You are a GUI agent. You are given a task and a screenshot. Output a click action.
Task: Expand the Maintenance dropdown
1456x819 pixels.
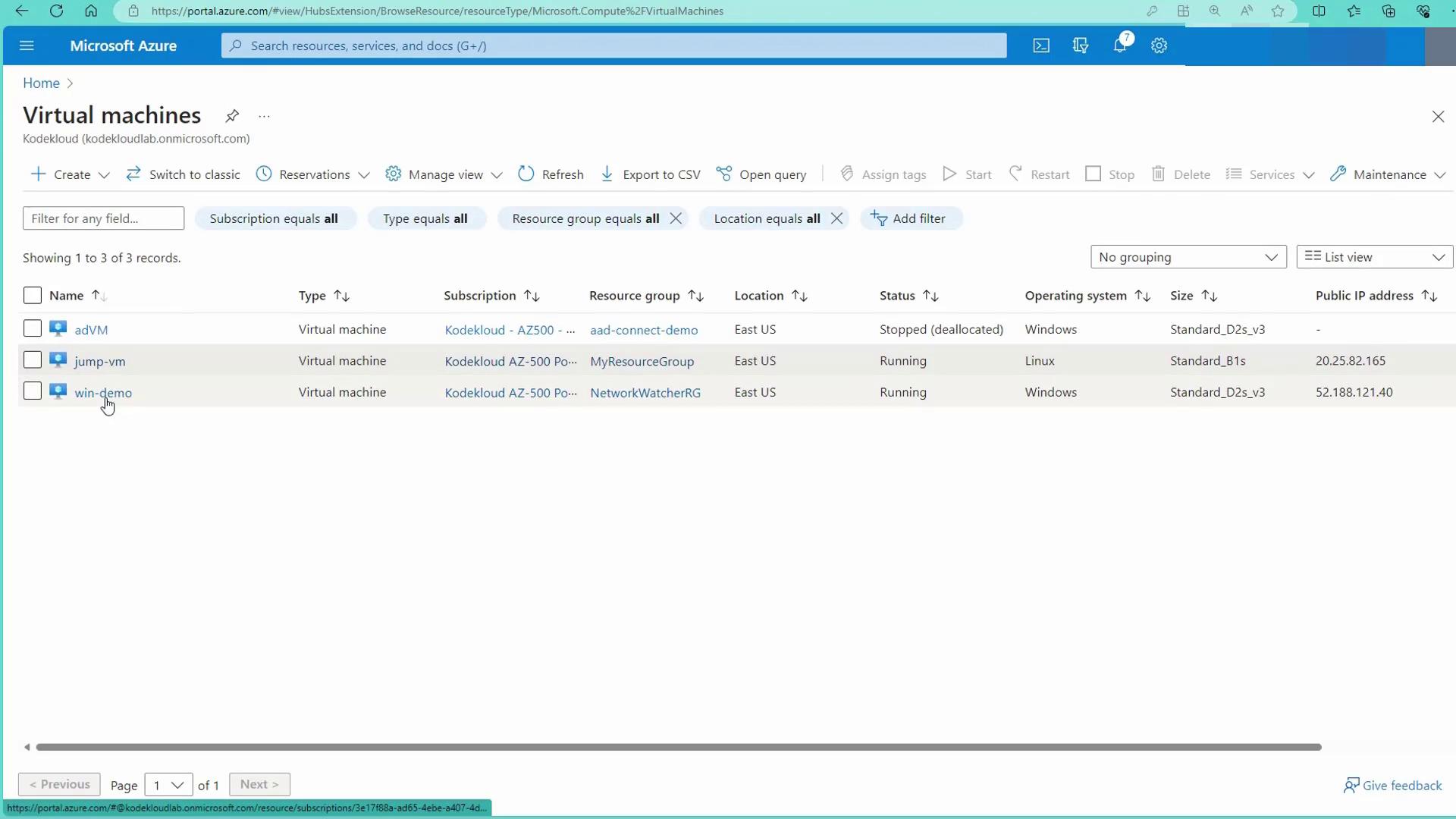[1440, 175]
